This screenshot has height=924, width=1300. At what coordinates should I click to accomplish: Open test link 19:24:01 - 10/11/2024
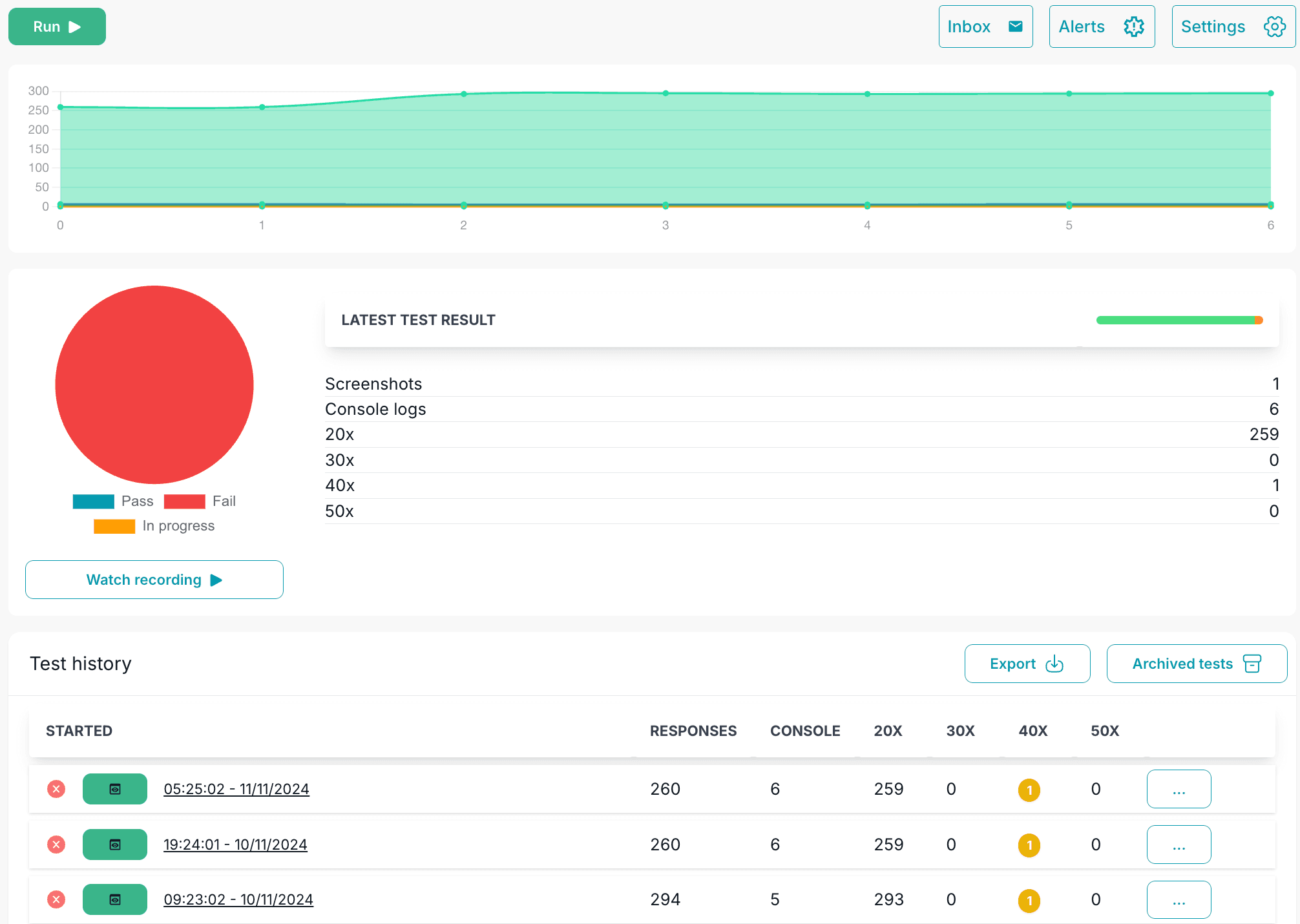(235, 845)
